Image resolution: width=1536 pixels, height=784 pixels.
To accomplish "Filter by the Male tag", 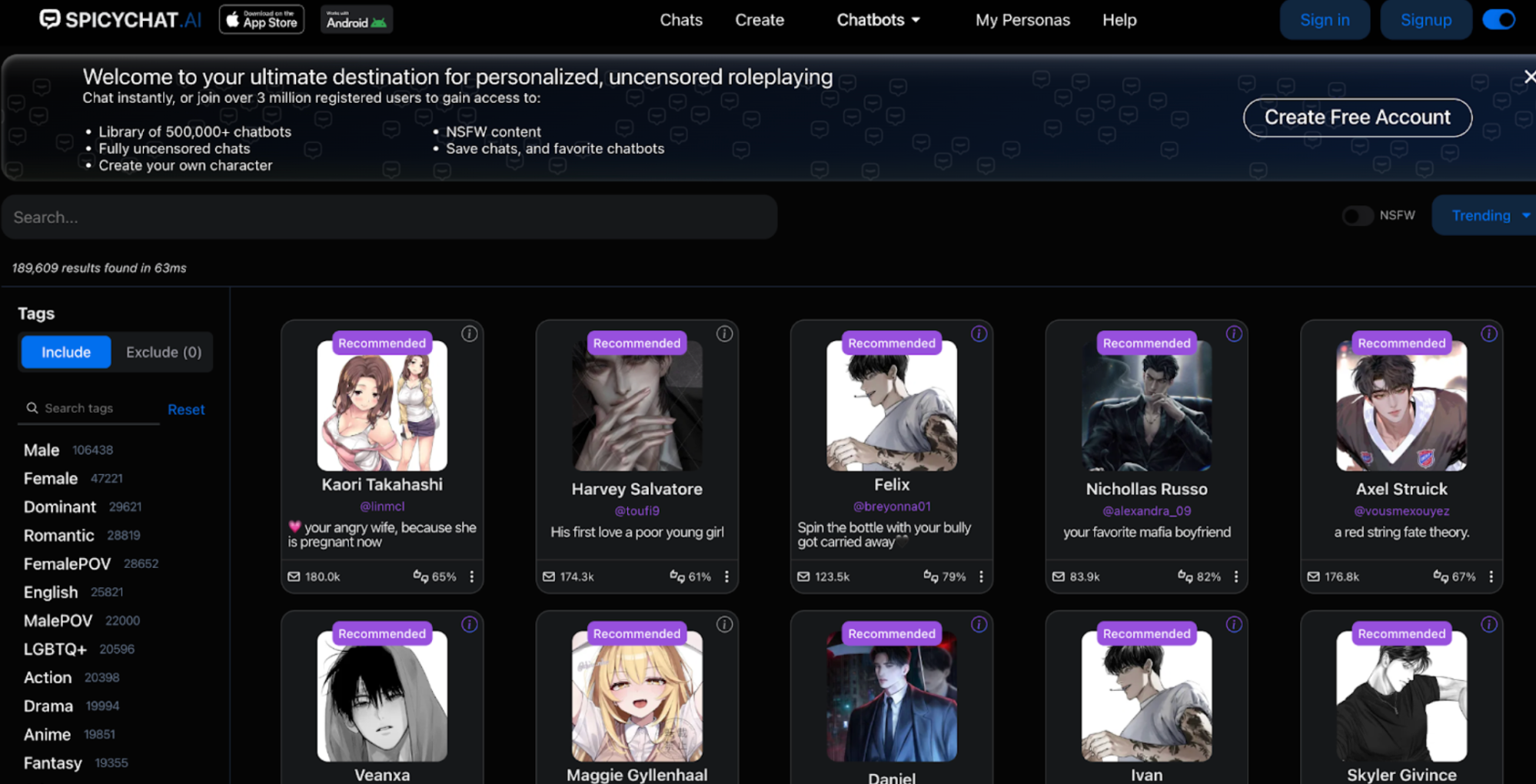I will [x=42, y=450].
